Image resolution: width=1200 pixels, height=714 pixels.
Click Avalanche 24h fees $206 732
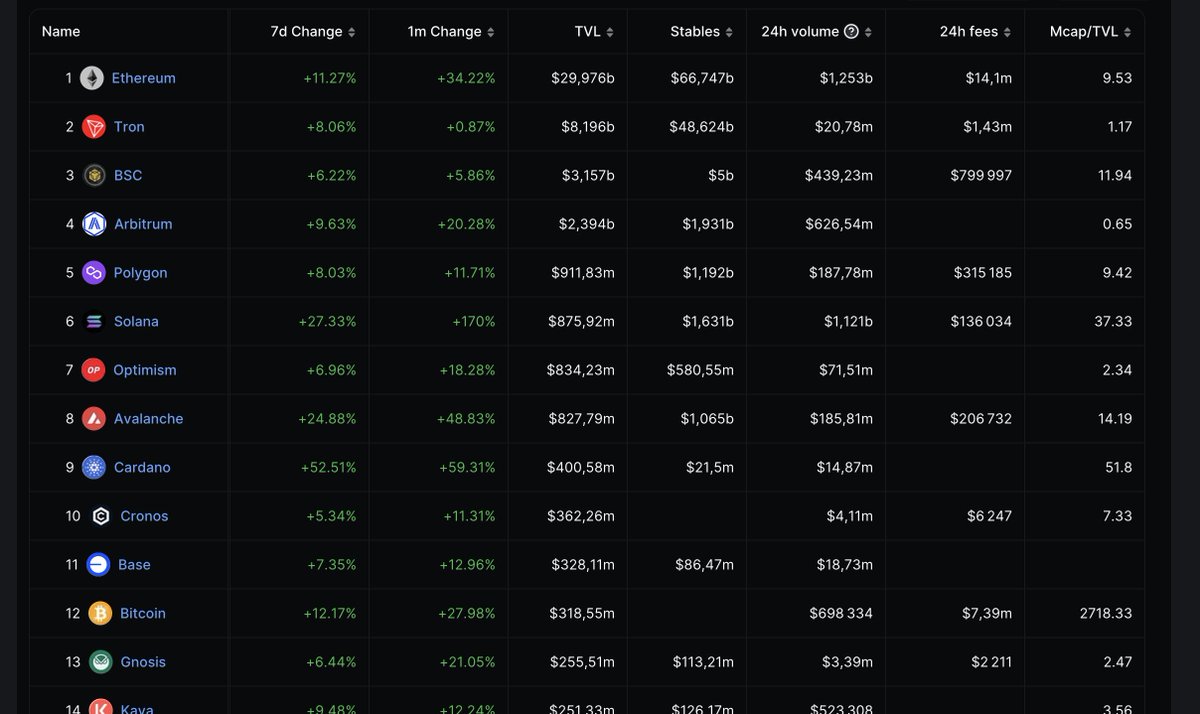point(981,419)
